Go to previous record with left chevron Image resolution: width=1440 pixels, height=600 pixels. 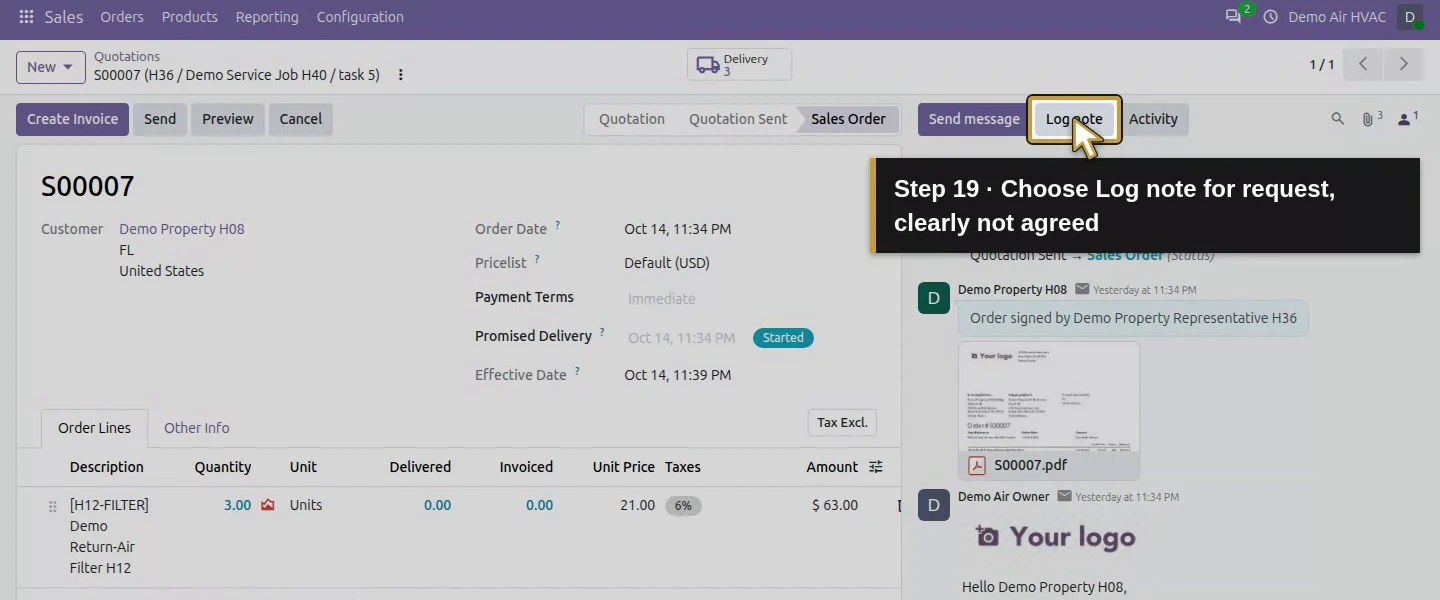coord(1363,65)
